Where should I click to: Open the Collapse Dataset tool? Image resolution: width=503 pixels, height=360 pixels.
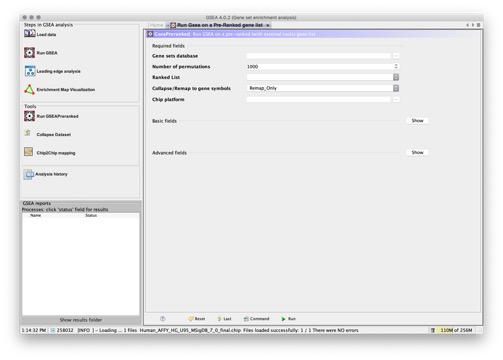tap(47, 134)
